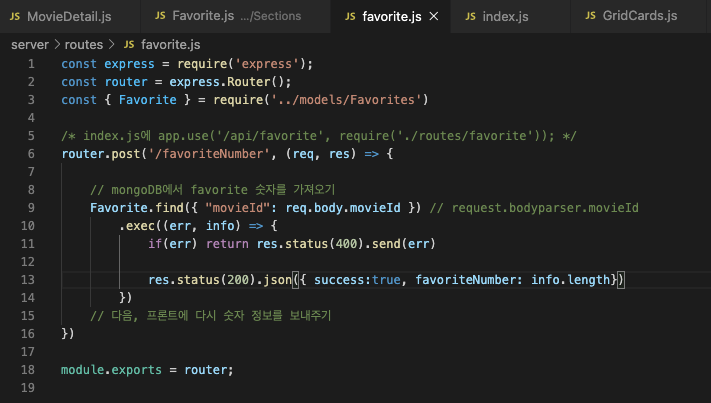Viewport: 711px width, 403px height.
Task: Click JS icon in breadcrumb before favorite.js
Action: [129, 44]
